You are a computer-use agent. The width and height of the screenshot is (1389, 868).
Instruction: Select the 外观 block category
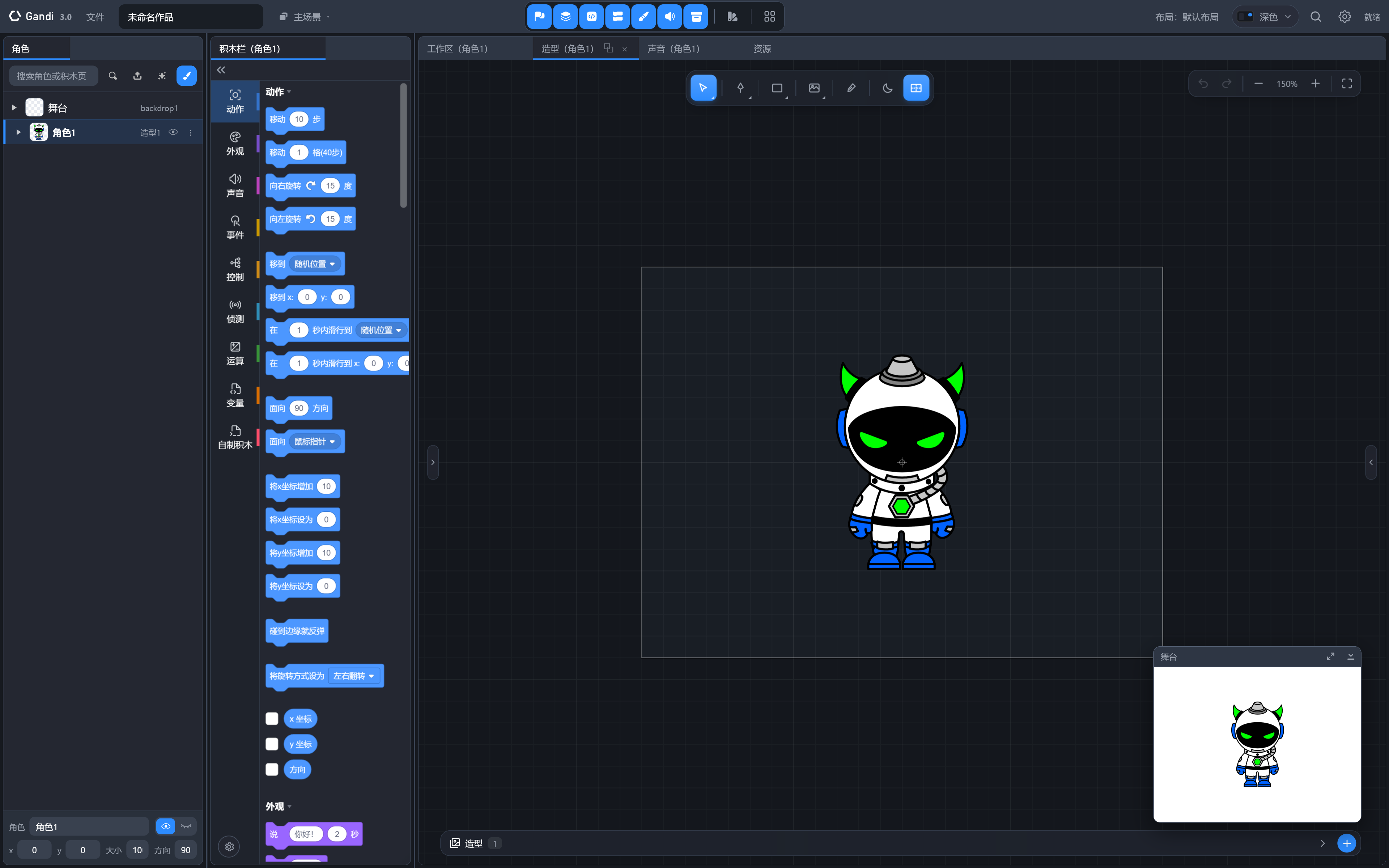click(x=235, y=144)
